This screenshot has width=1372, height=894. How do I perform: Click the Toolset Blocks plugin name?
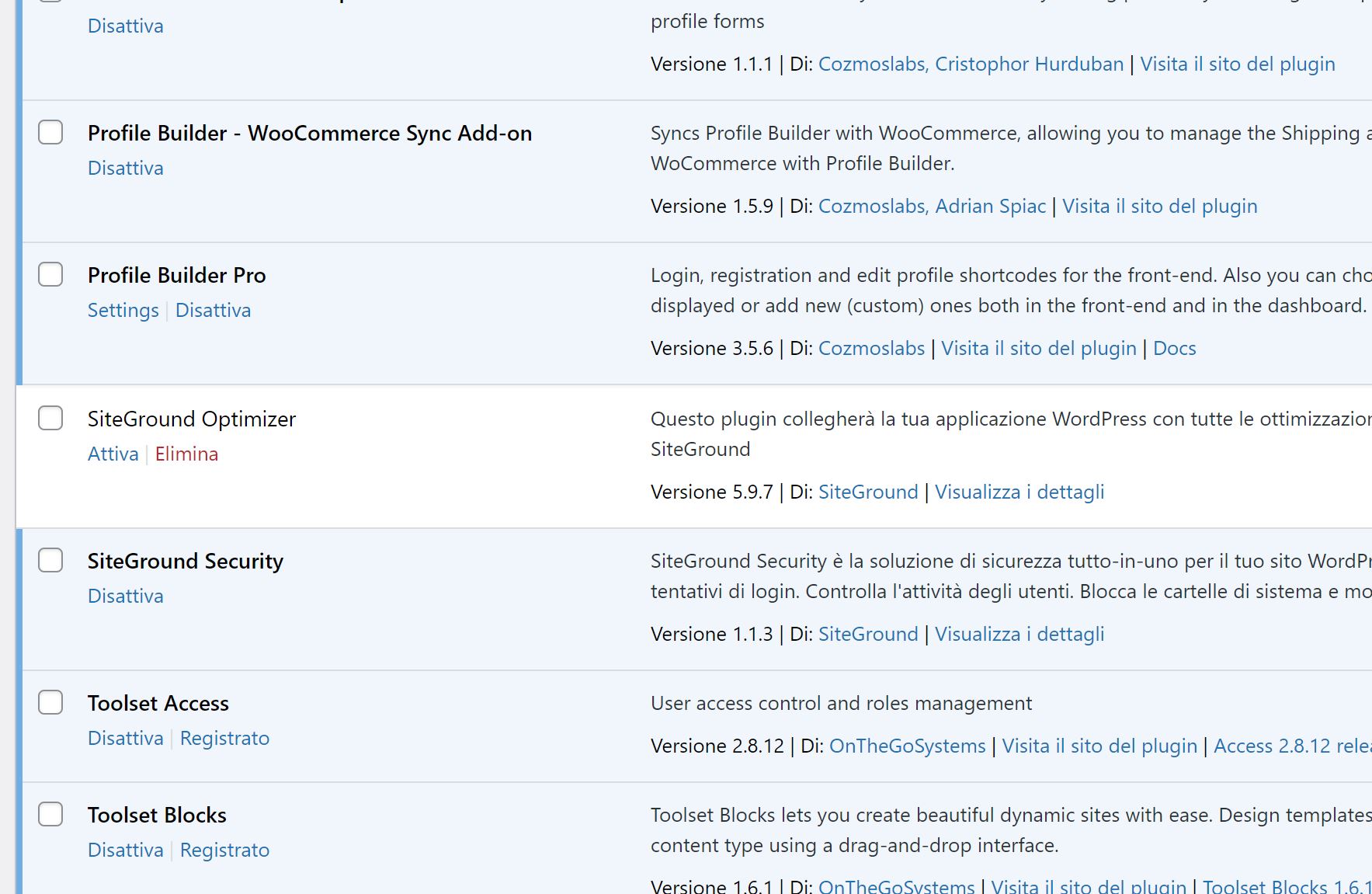click(x=157, y=815)
